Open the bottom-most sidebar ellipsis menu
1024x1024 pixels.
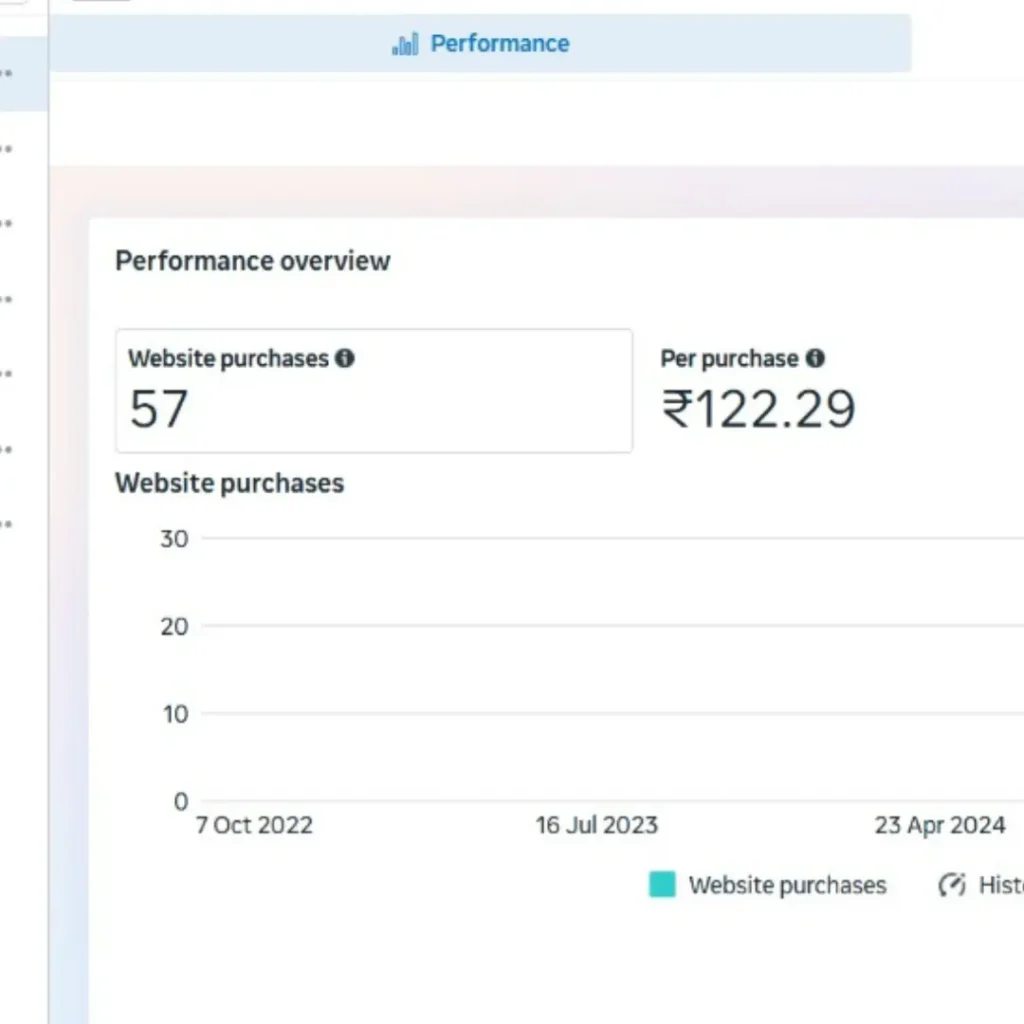[6, 523]
